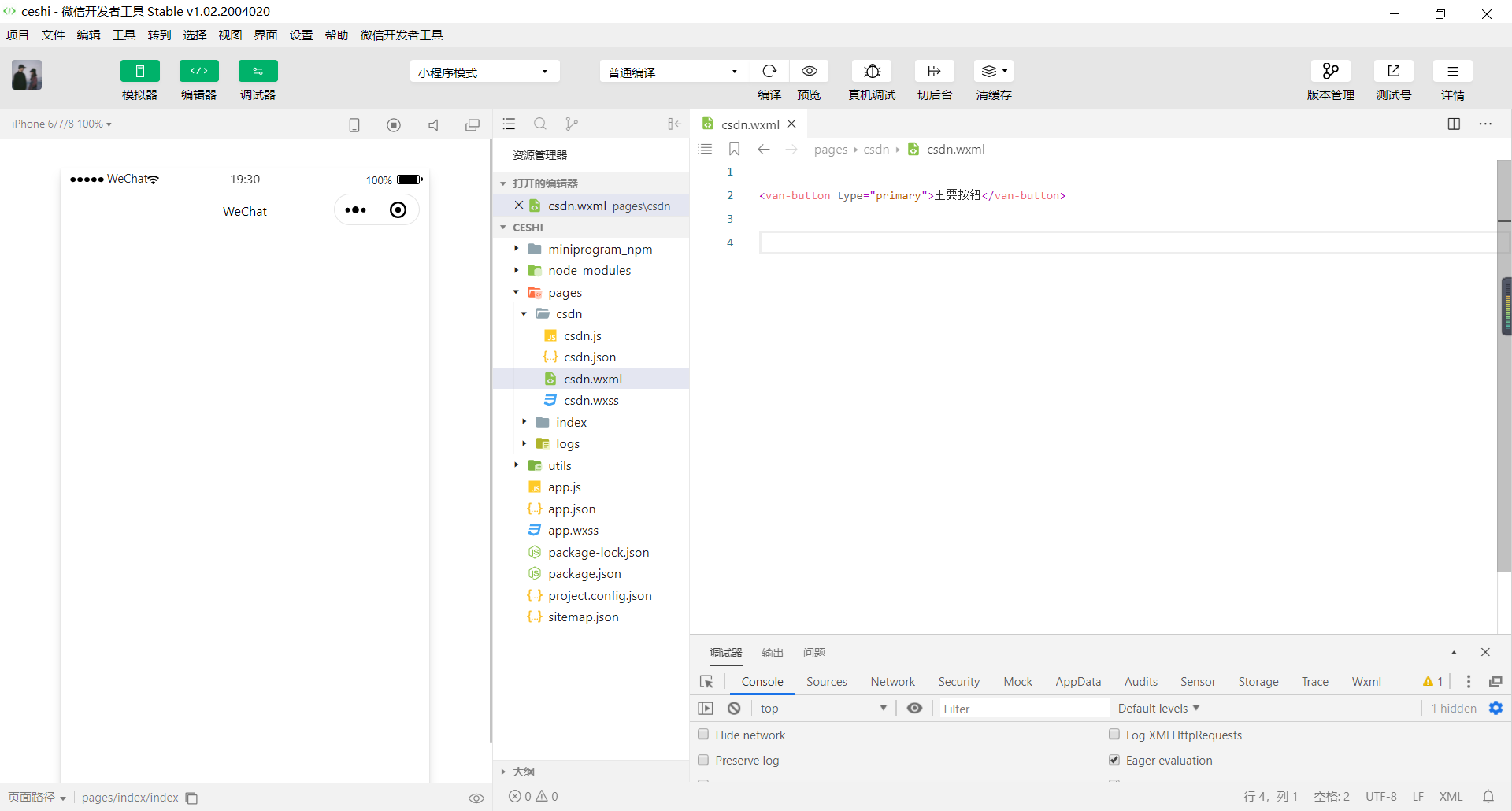Viewport: 1512px width, 811px height.
Task: Split the editor view
Action: (1454, 124)
